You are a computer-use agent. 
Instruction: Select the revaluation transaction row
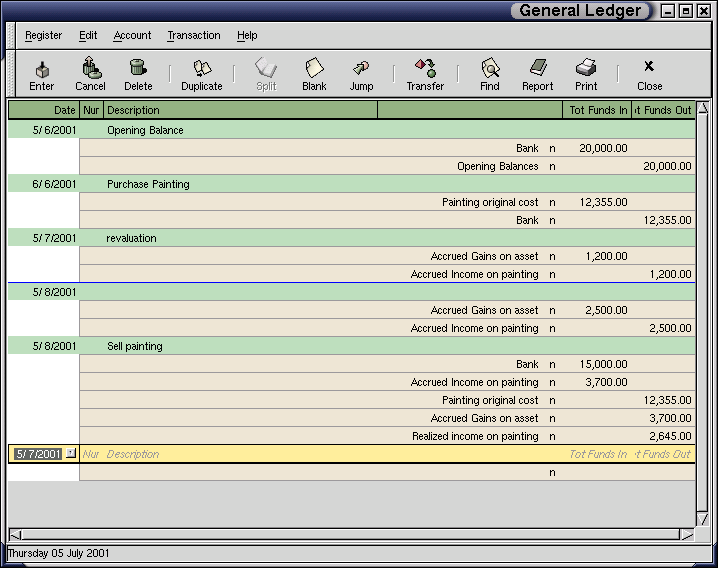(x=352, y=238)
